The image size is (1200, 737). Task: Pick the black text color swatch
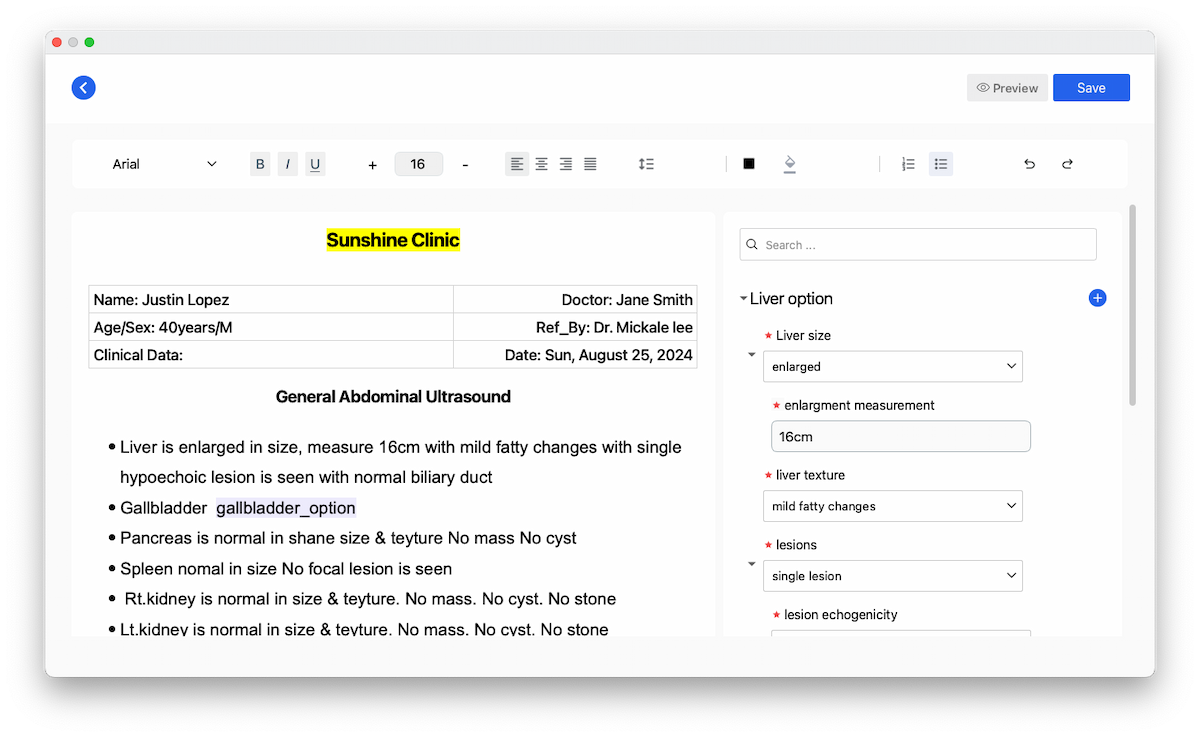point(749,164)
